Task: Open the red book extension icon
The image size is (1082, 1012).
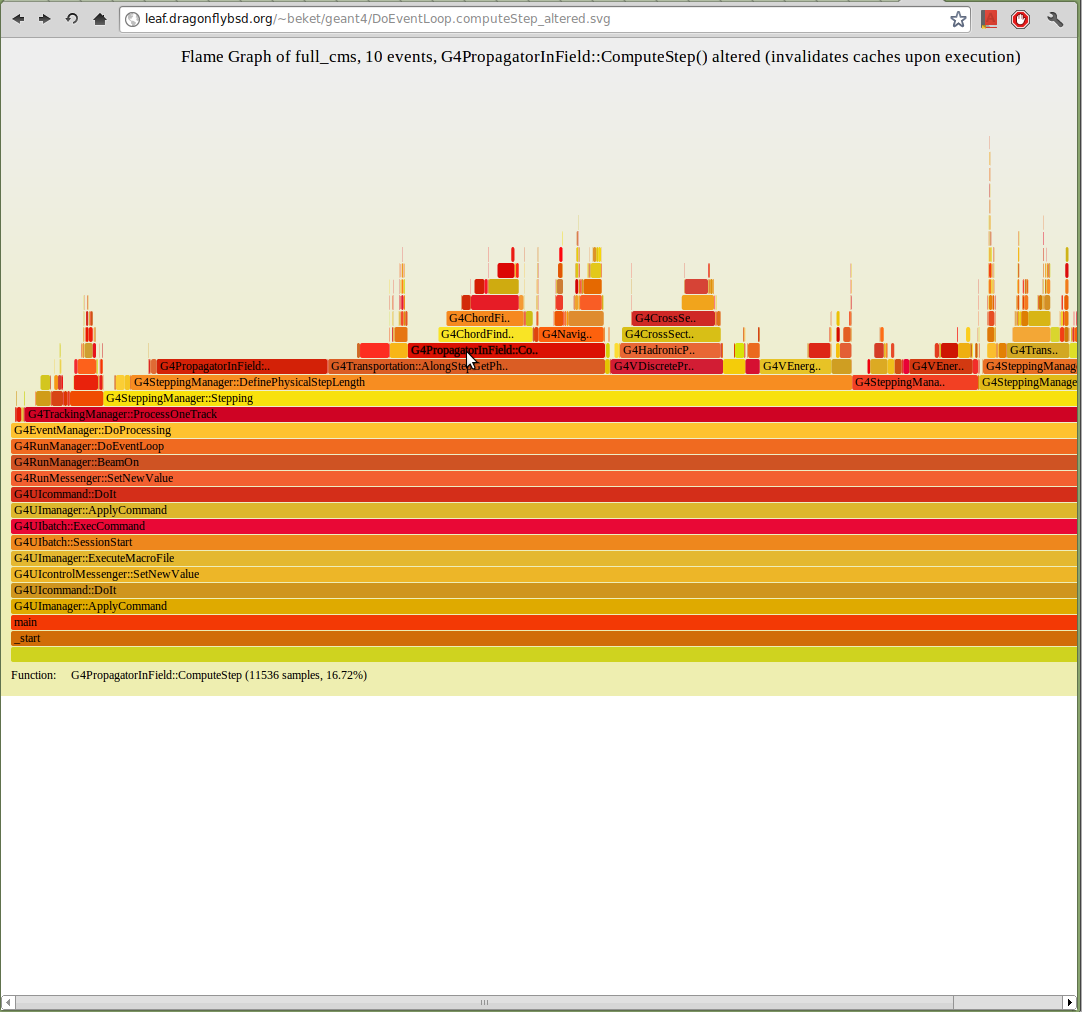Action: [x=989, y=19]
